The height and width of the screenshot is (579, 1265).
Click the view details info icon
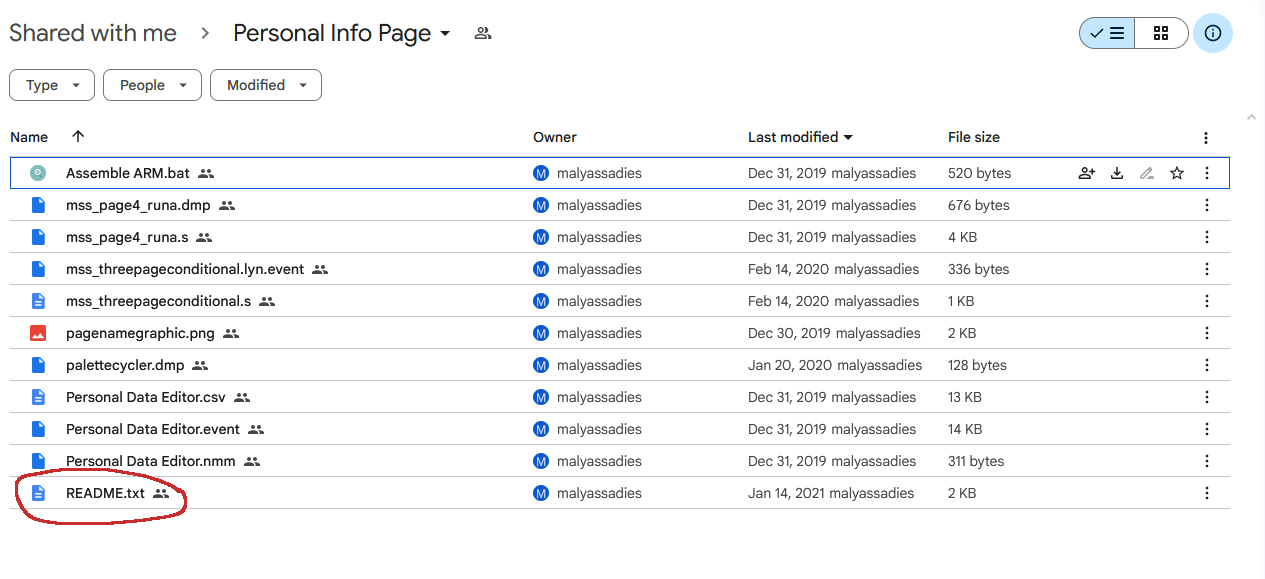(1213, 33)
